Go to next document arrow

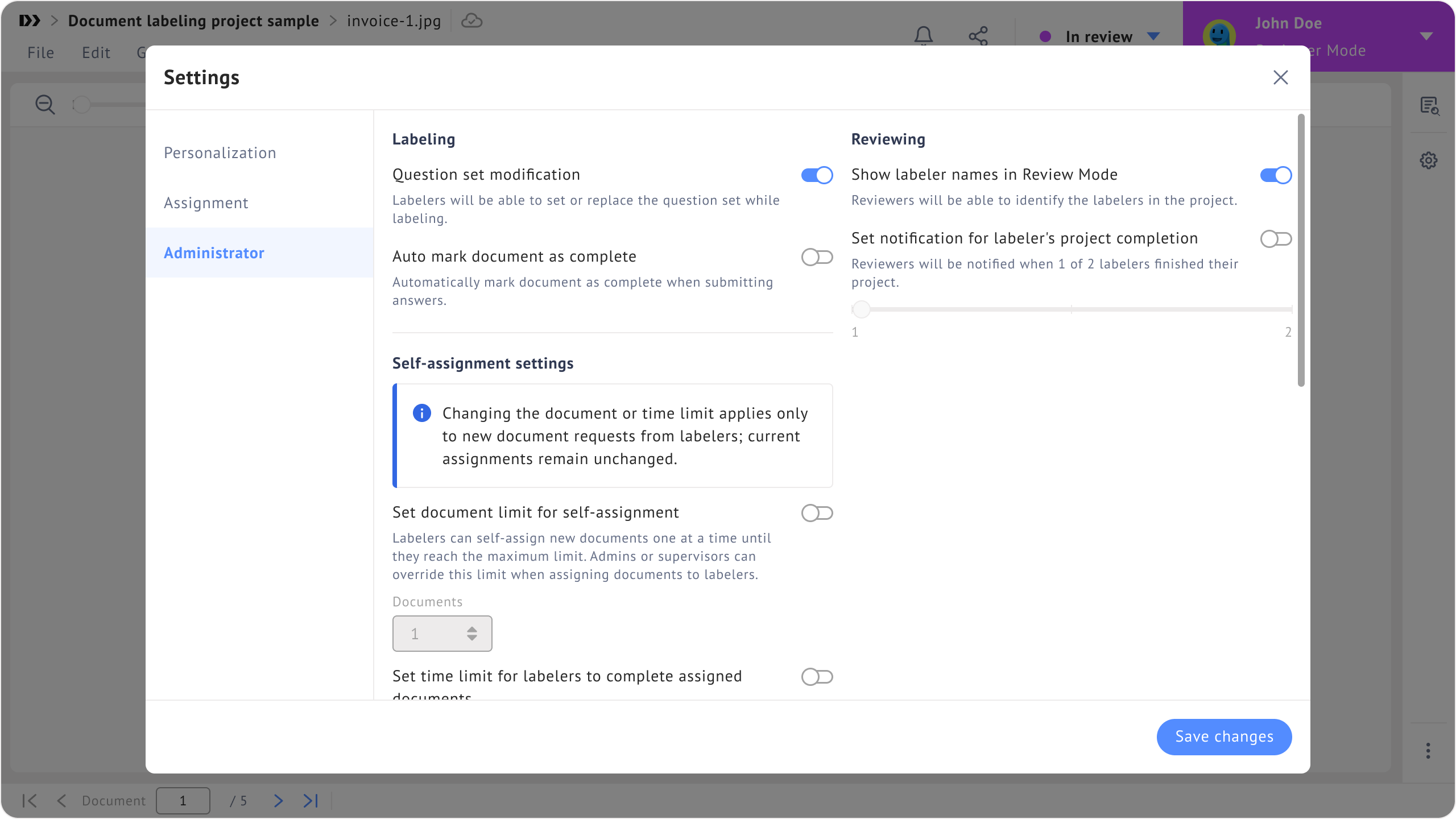[278, 801]
